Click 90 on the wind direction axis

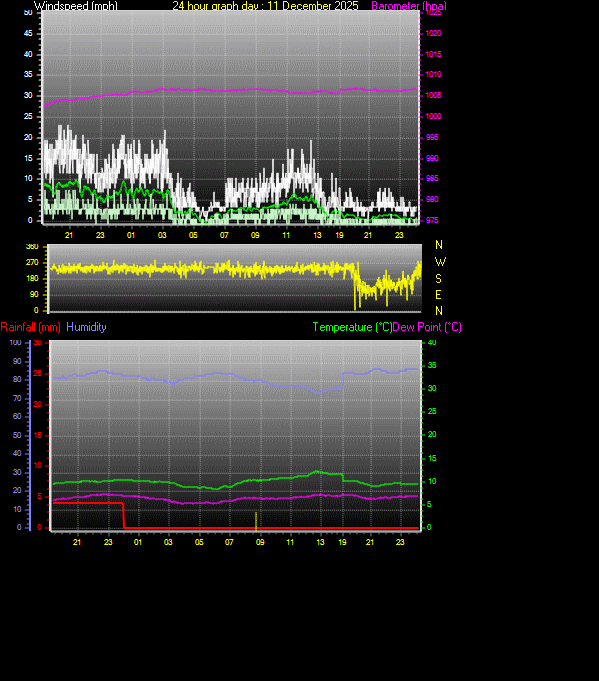34,294
